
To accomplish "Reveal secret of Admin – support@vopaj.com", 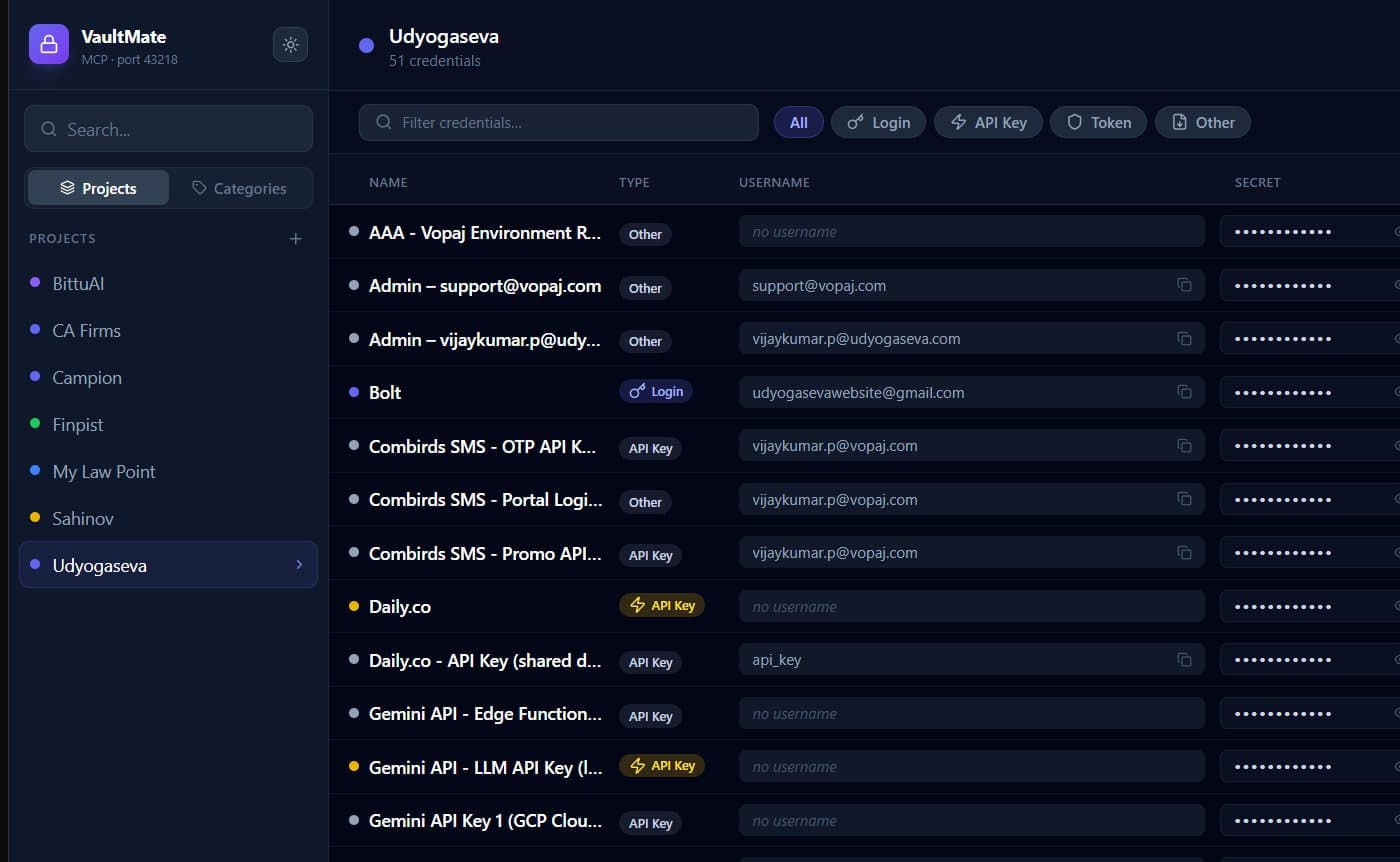I will pos(1396,285).
